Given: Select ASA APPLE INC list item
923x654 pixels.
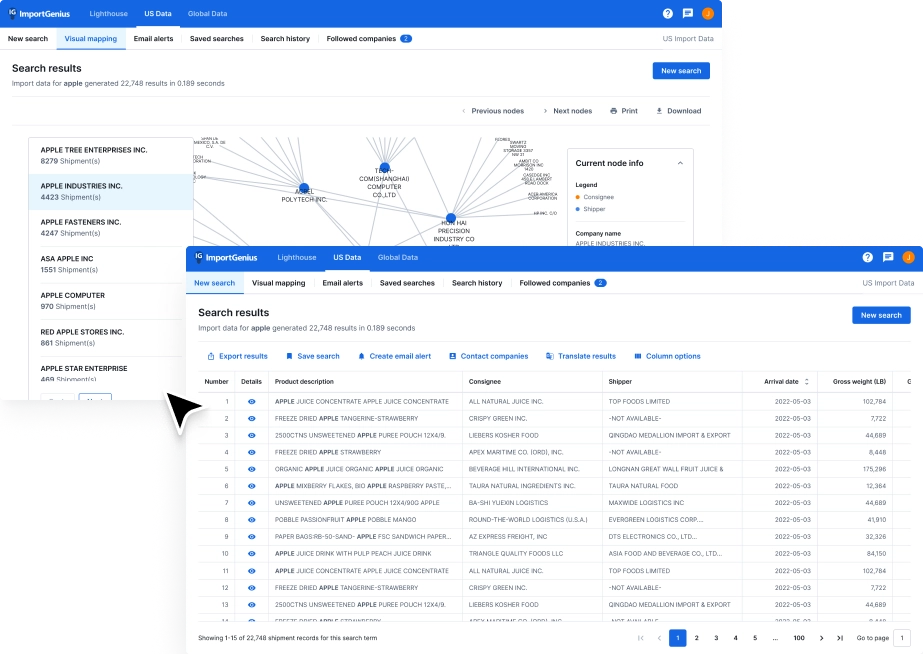Looking at the screenshot, I should click(x=107, y=264).
